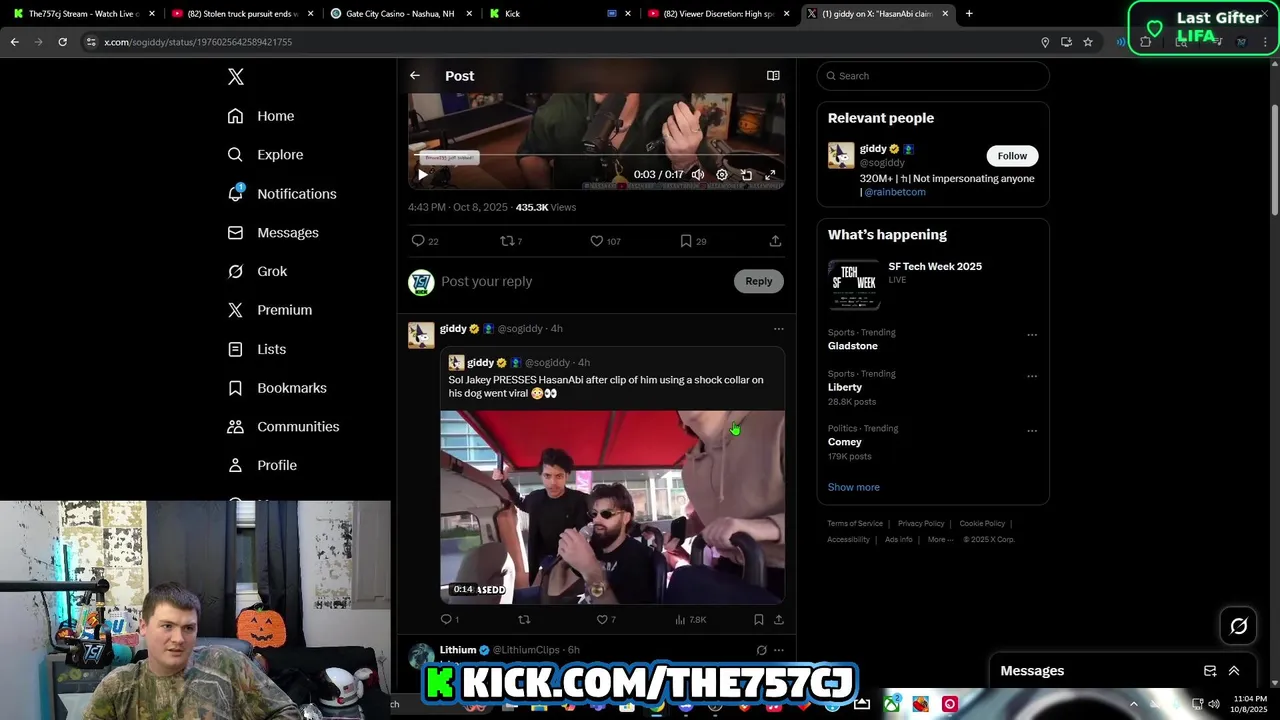The image size is (1280, 720).
Task: Share giddy's reply post
Action: [779, 620]
